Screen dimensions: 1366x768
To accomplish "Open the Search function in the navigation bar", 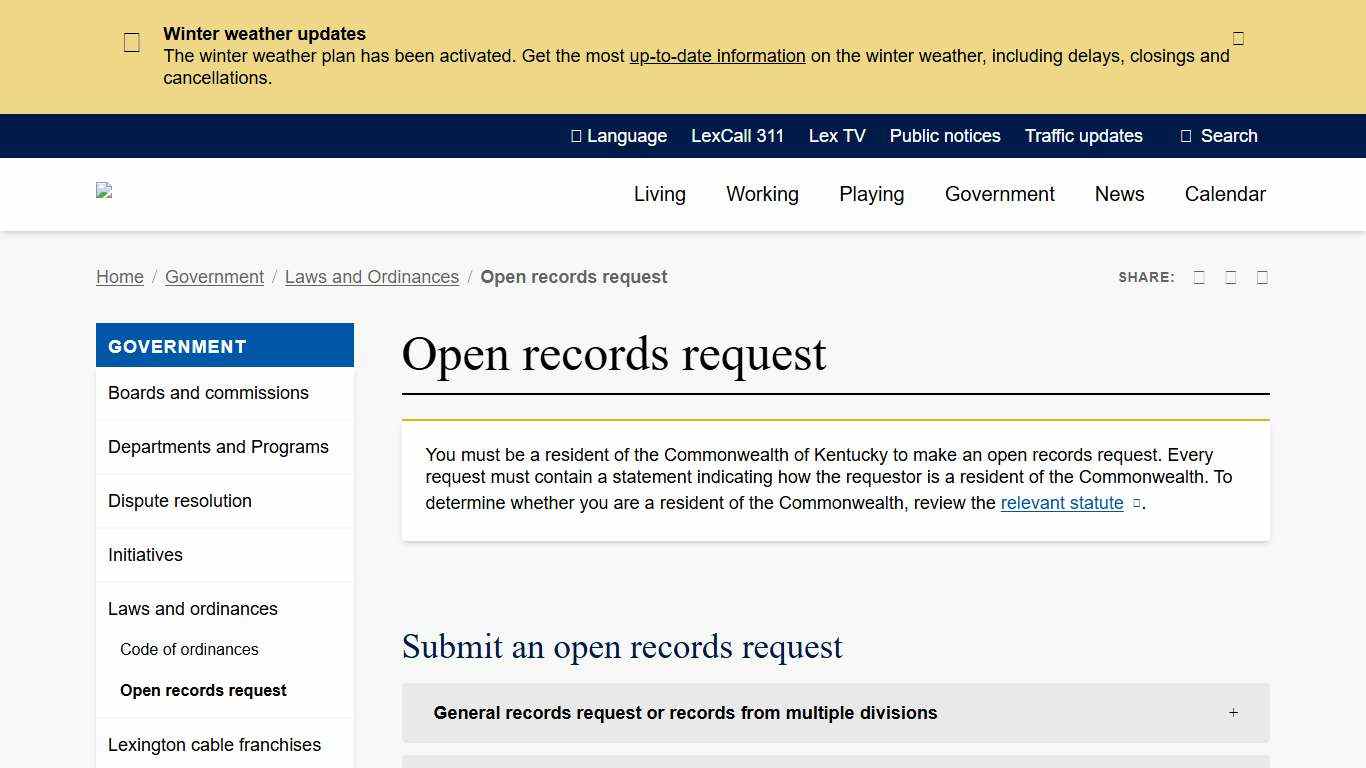I will point(1218,136).
